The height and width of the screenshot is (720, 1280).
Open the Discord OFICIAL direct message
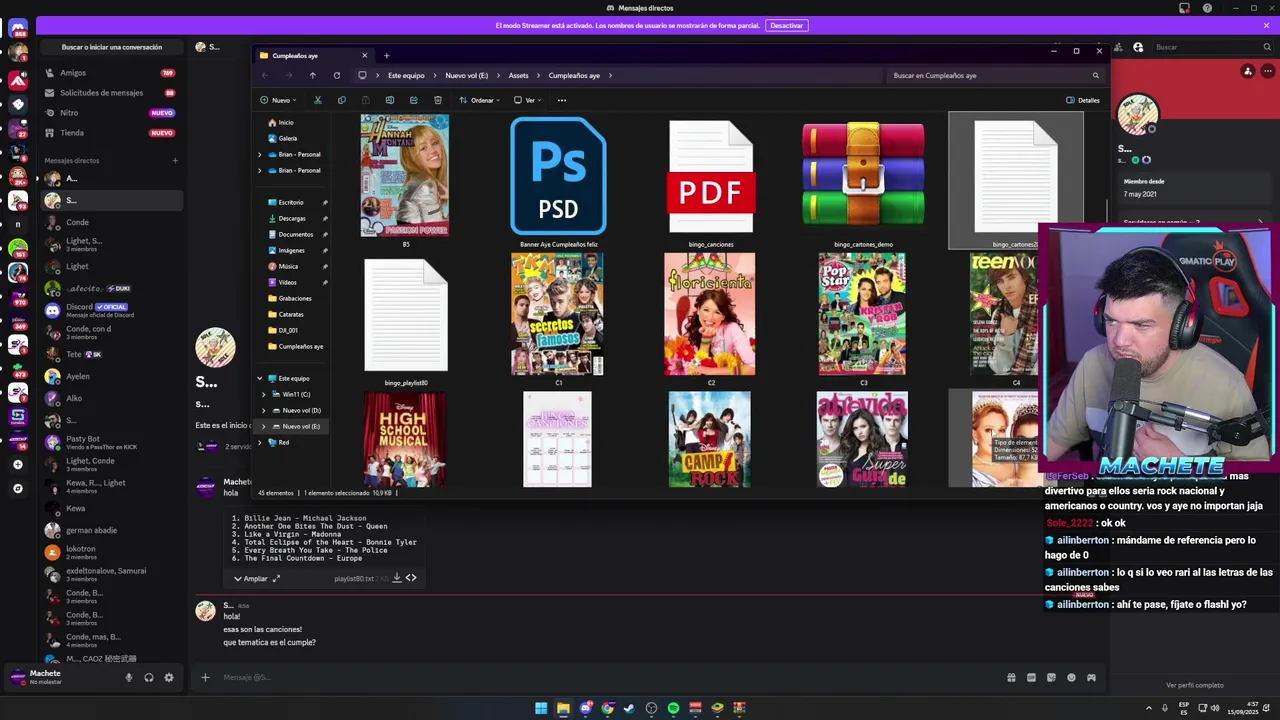[111, 310]
